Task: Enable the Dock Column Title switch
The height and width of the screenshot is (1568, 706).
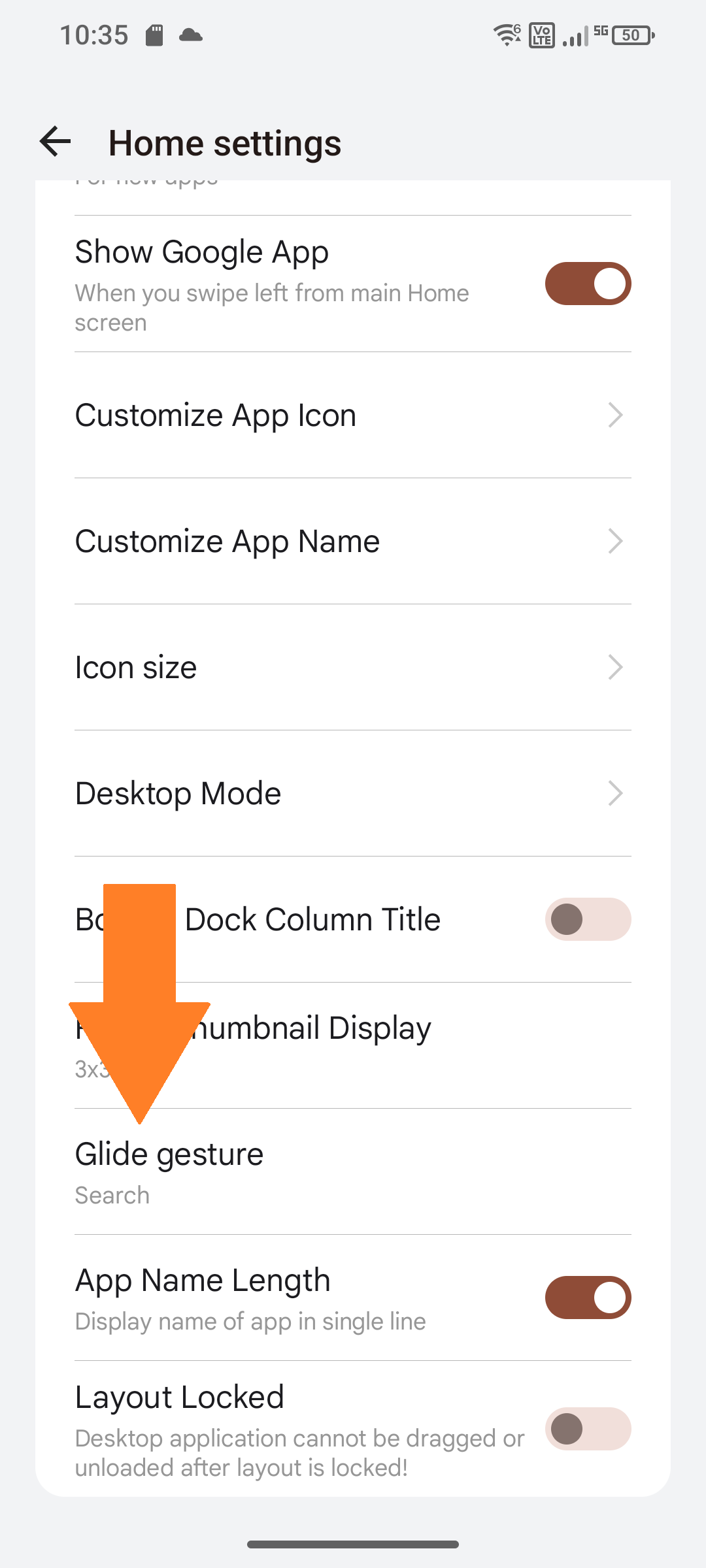Action: 587,919
